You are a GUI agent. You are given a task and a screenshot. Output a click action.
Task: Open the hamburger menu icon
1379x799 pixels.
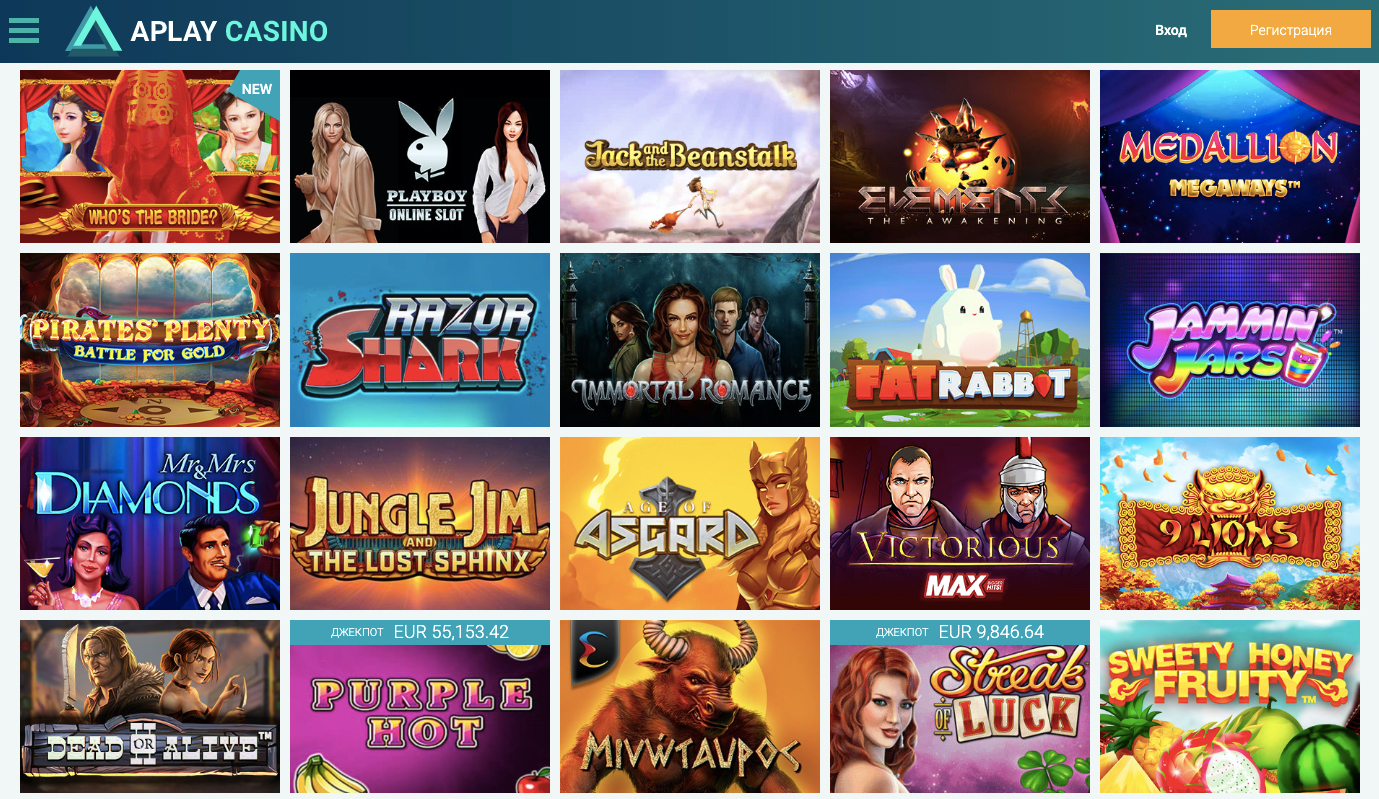23,30
